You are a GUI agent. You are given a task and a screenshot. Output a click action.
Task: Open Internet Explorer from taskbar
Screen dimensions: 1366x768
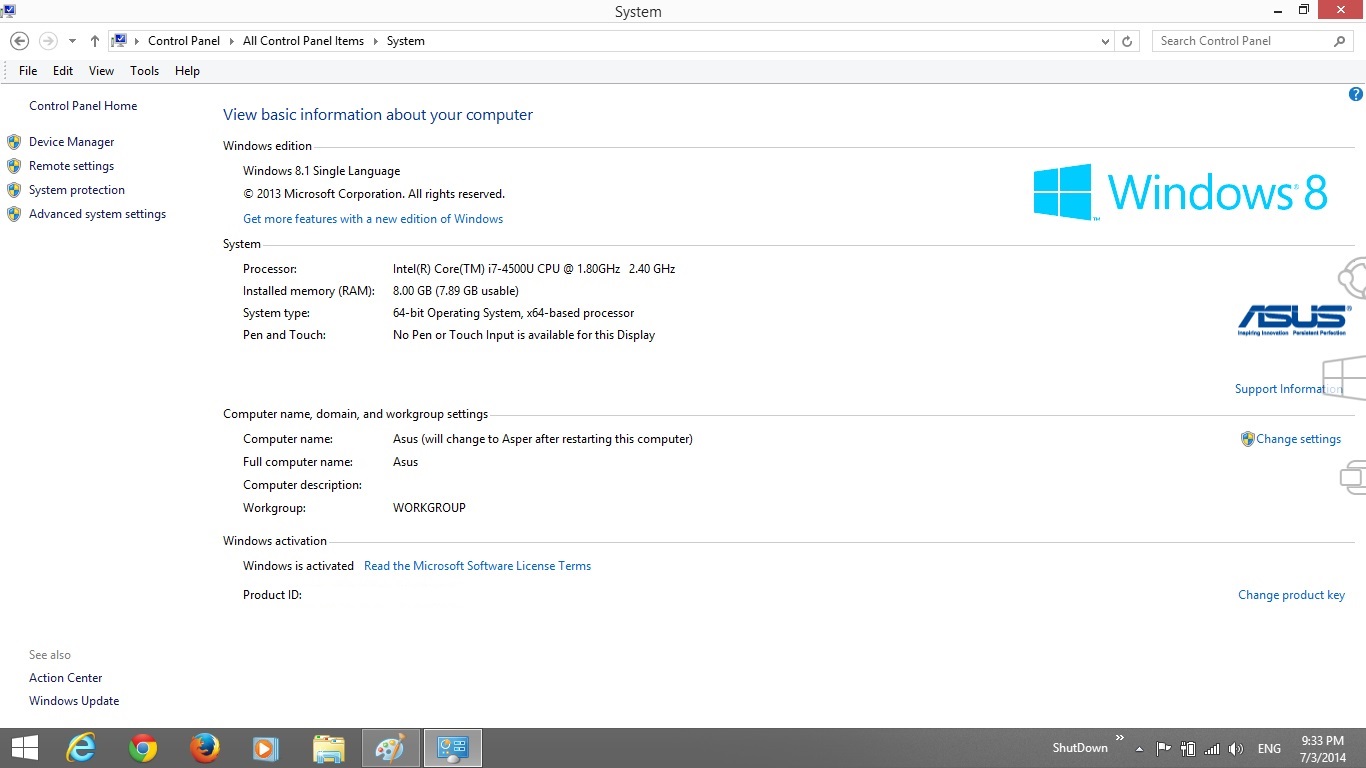tap(81, 748)
